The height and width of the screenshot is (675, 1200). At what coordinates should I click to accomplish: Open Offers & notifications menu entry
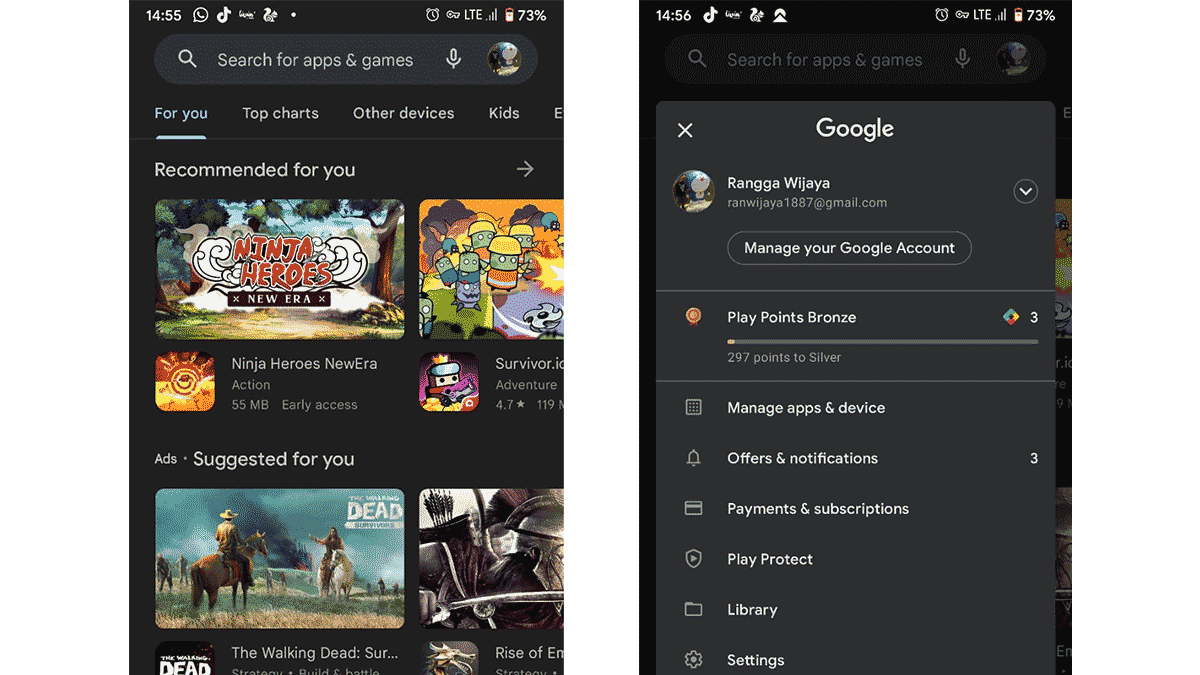855,458
